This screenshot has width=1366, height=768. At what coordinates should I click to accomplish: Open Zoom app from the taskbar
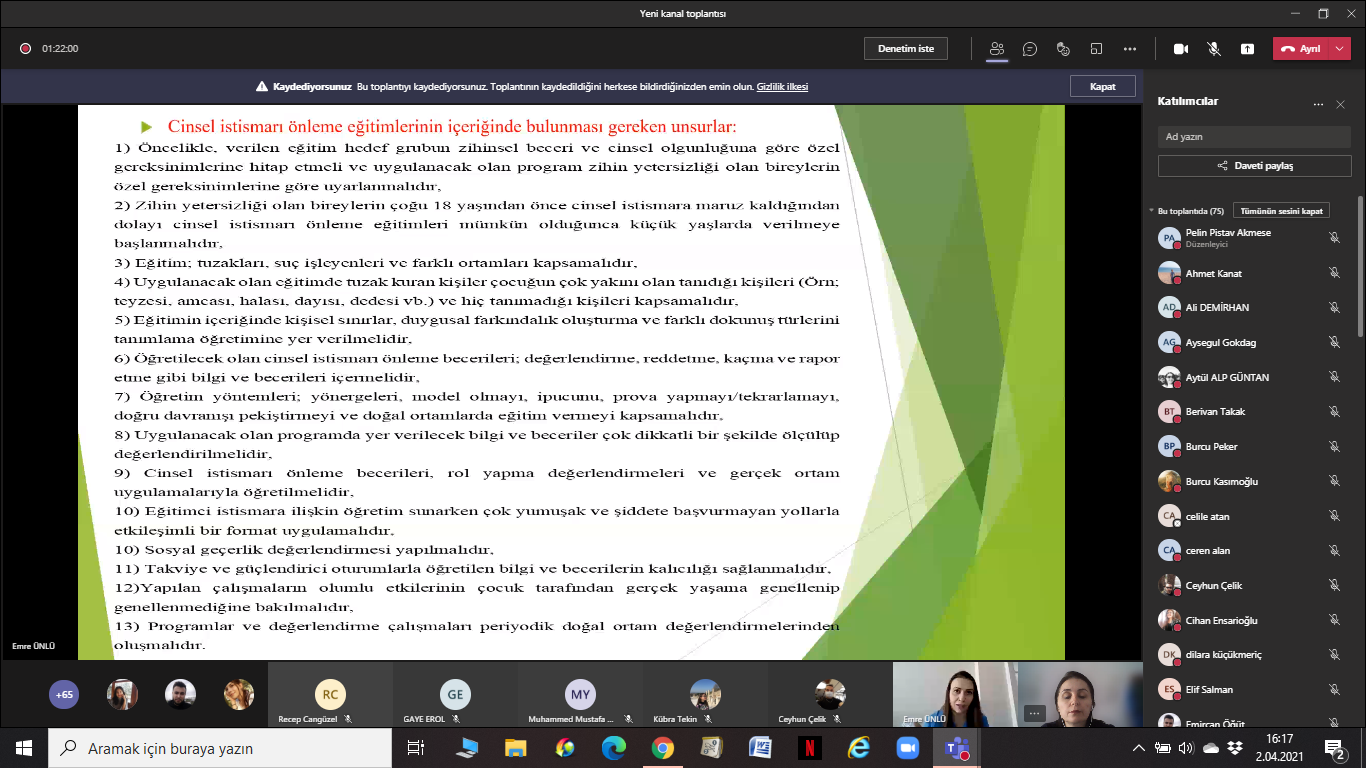click(907, 748)
